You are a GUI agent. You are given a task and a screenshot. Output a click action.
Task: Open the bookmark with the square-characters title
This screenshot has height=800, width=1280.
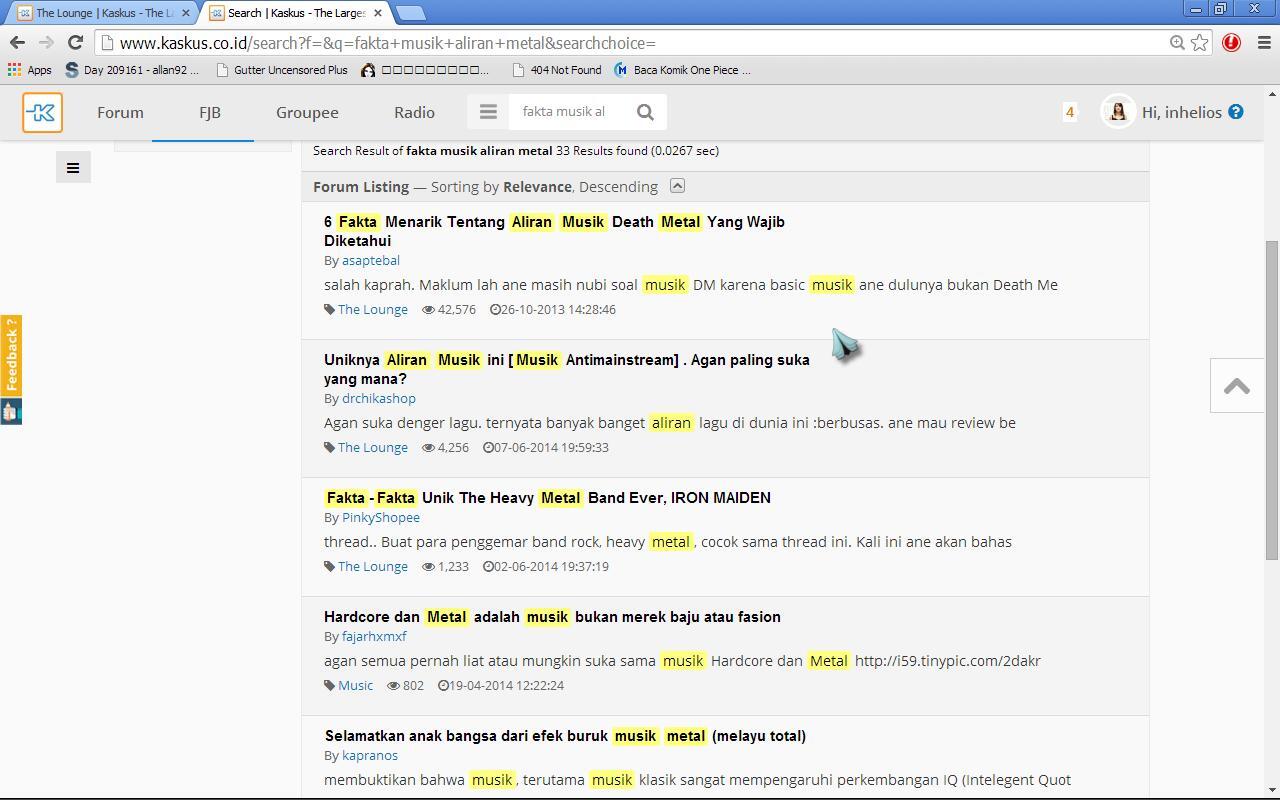coord(425,70)
